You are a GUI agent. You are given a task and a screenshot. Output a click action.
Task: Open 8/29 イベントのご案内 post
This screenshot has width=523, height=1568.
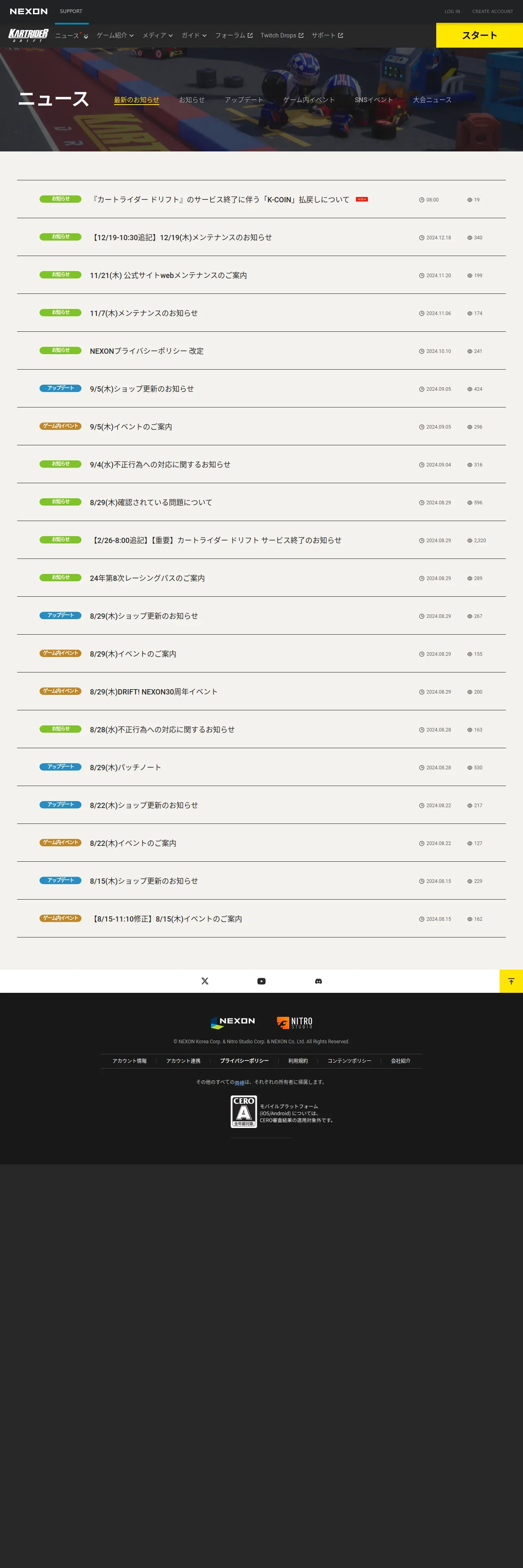tap(133, 654)
